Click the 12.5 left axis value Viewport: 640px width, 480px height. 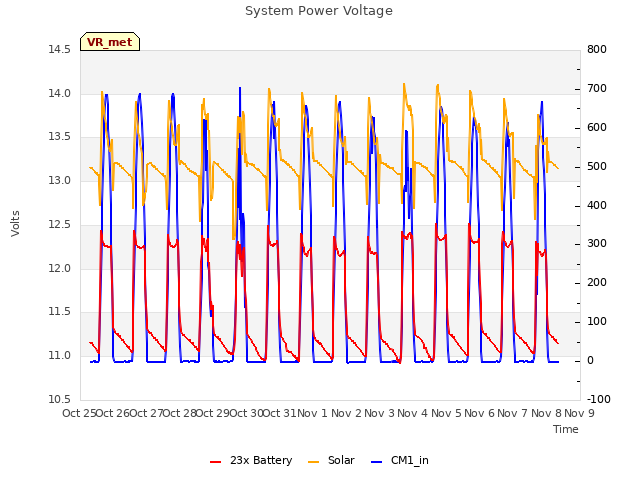coord(59,224)
